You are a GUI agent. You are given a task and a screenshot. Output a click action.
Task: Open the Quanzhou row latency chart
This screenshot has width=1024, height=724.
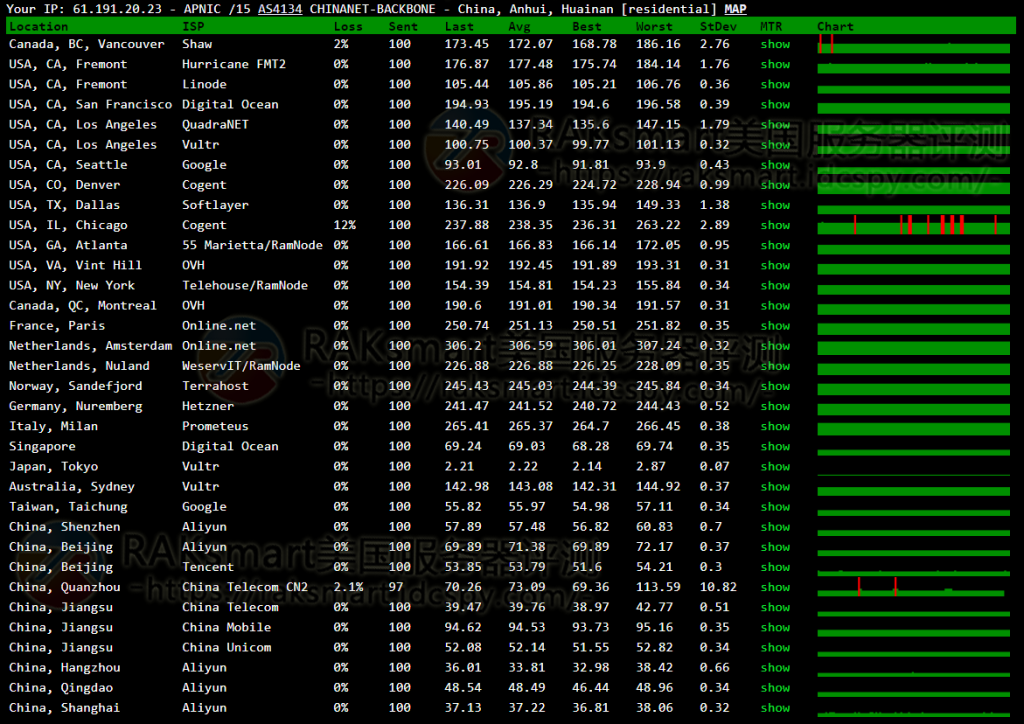click(911, 588)
